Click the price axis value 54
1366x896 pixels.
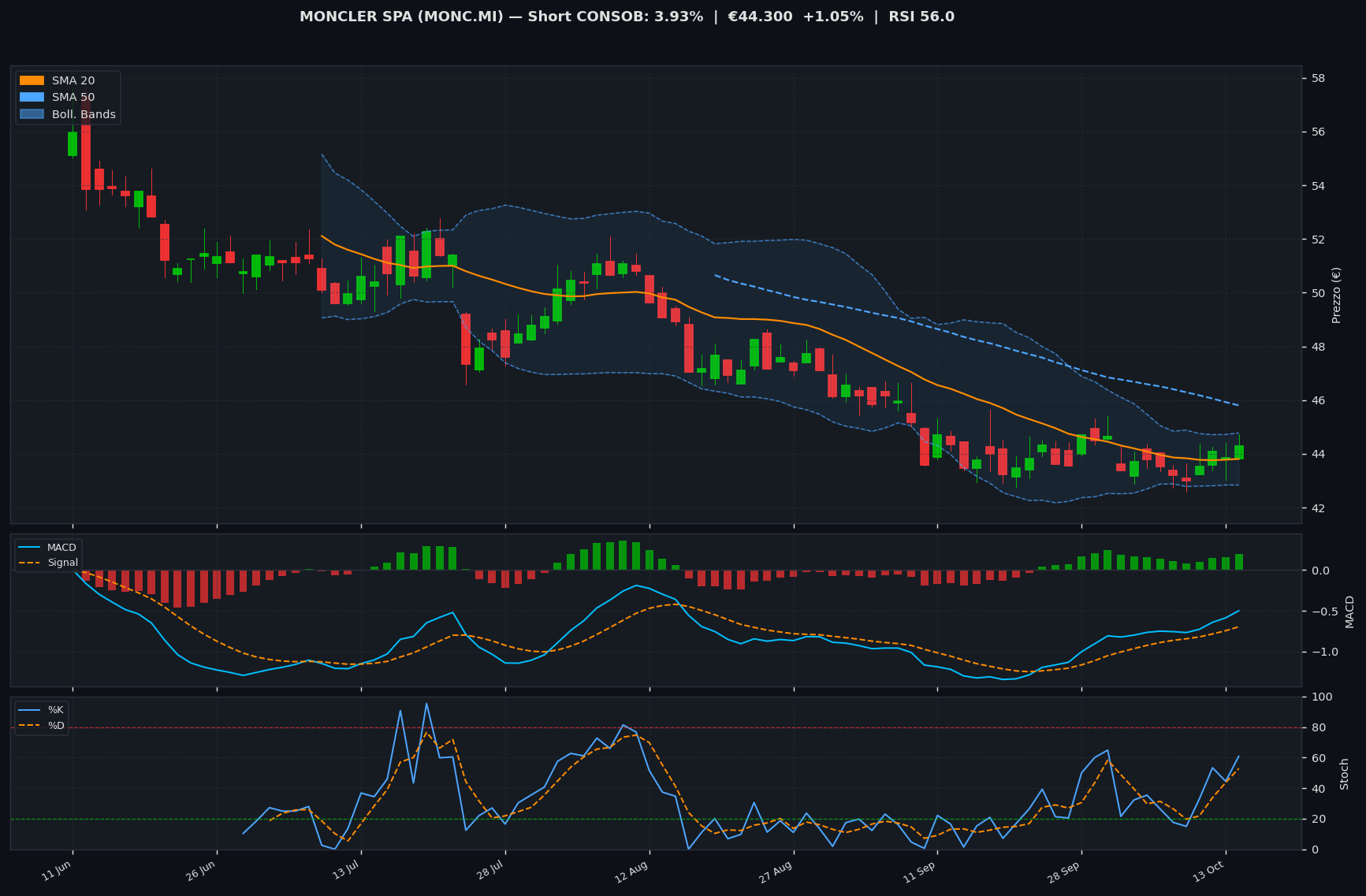(x=1318, y=186)
